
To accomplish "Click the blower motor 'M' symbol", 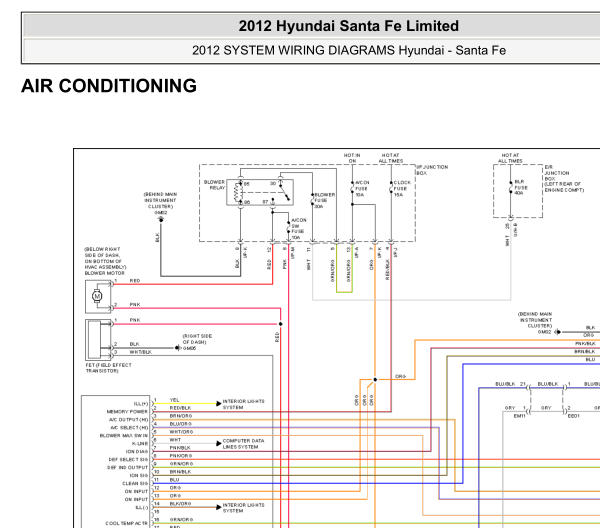I will (97, 296).
